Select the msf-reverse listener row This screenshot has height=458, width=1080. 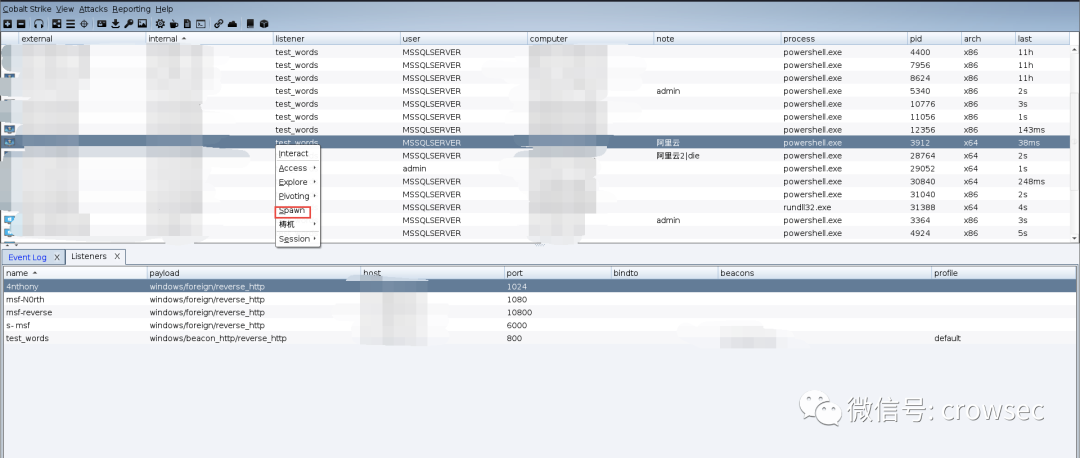point(539,312)
